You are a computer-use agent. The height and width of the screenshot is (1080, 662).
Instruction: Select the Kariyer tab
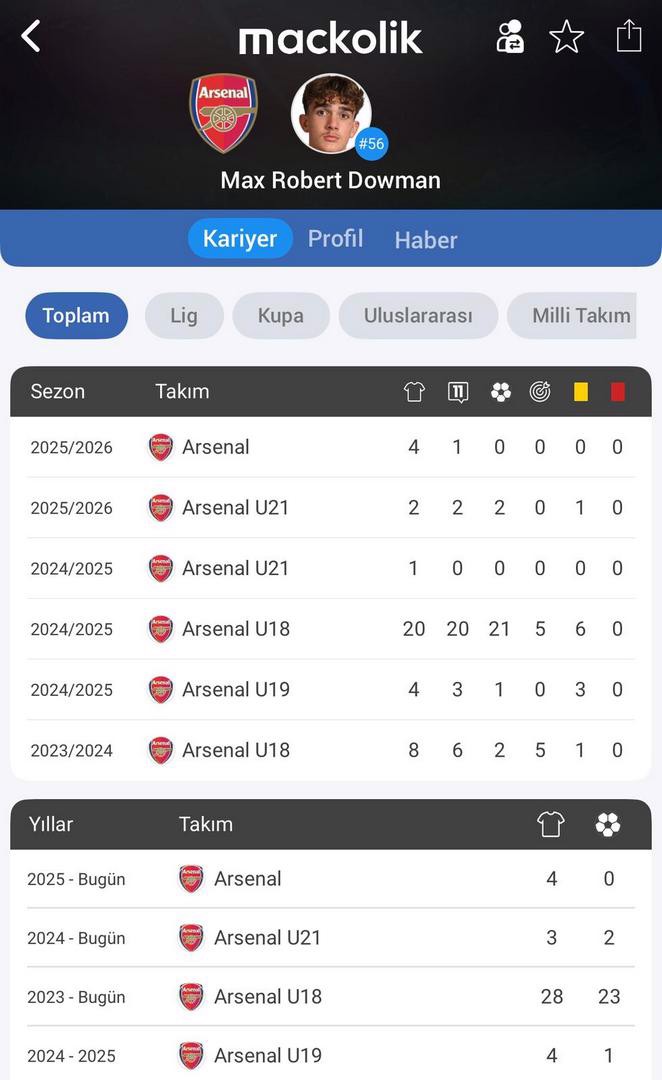pyautogui.click(x=240, y=239)
